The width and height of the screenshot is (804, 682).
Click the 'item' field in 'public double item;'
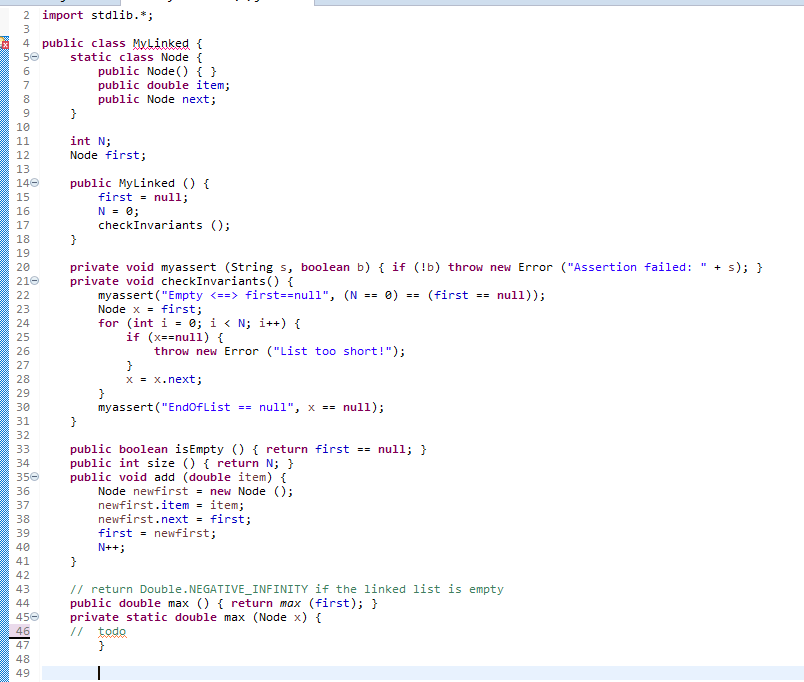(210, 85)
